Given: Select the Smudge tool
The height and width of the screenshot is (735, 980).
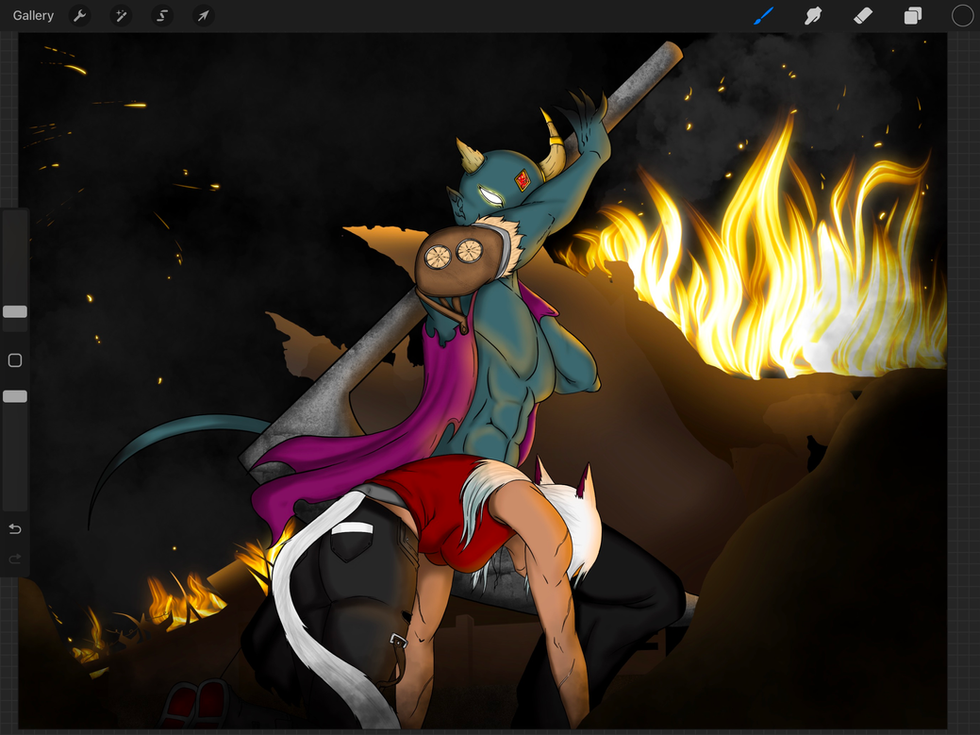Looking at the screenshot, I should 812,16.
